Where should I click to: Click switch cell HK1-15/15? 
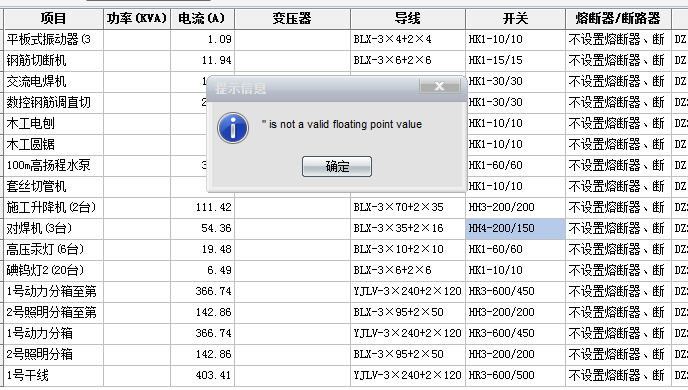(515, 61)
